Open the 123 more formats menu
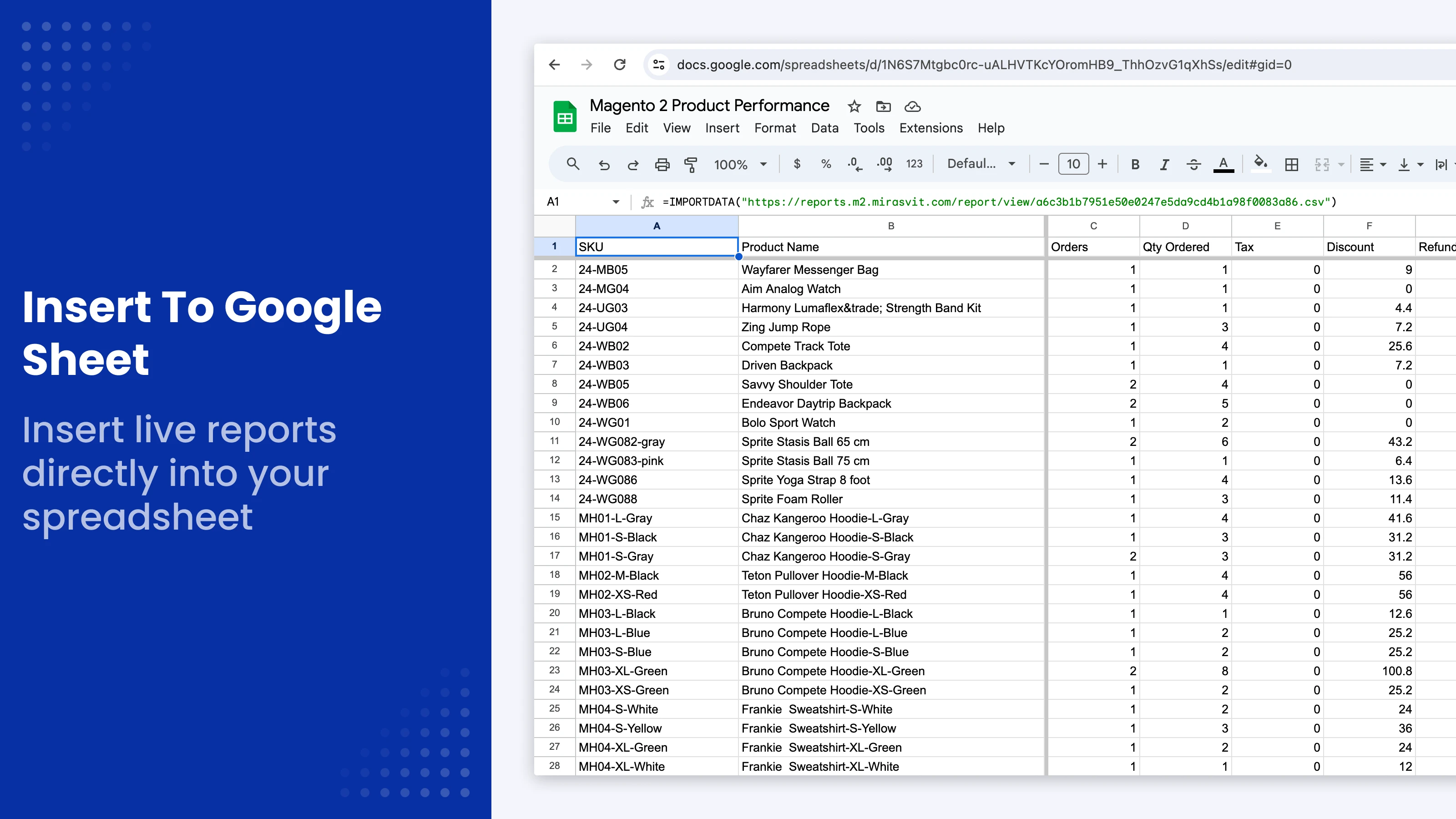Screen dimensions: 1456x819 (x=914, y=164)
